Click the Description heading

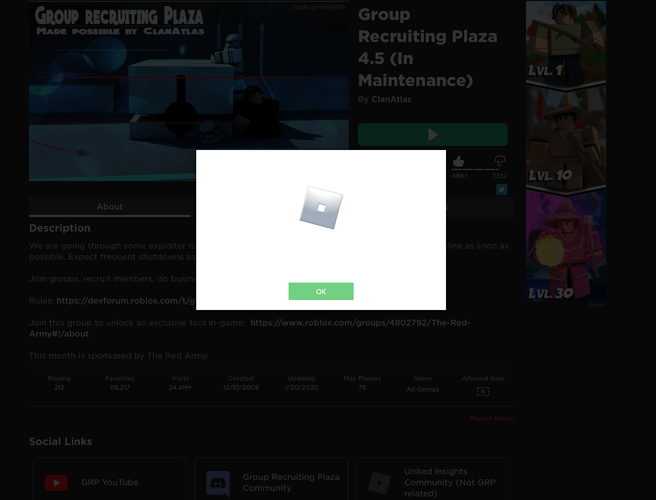coord(60,228)
